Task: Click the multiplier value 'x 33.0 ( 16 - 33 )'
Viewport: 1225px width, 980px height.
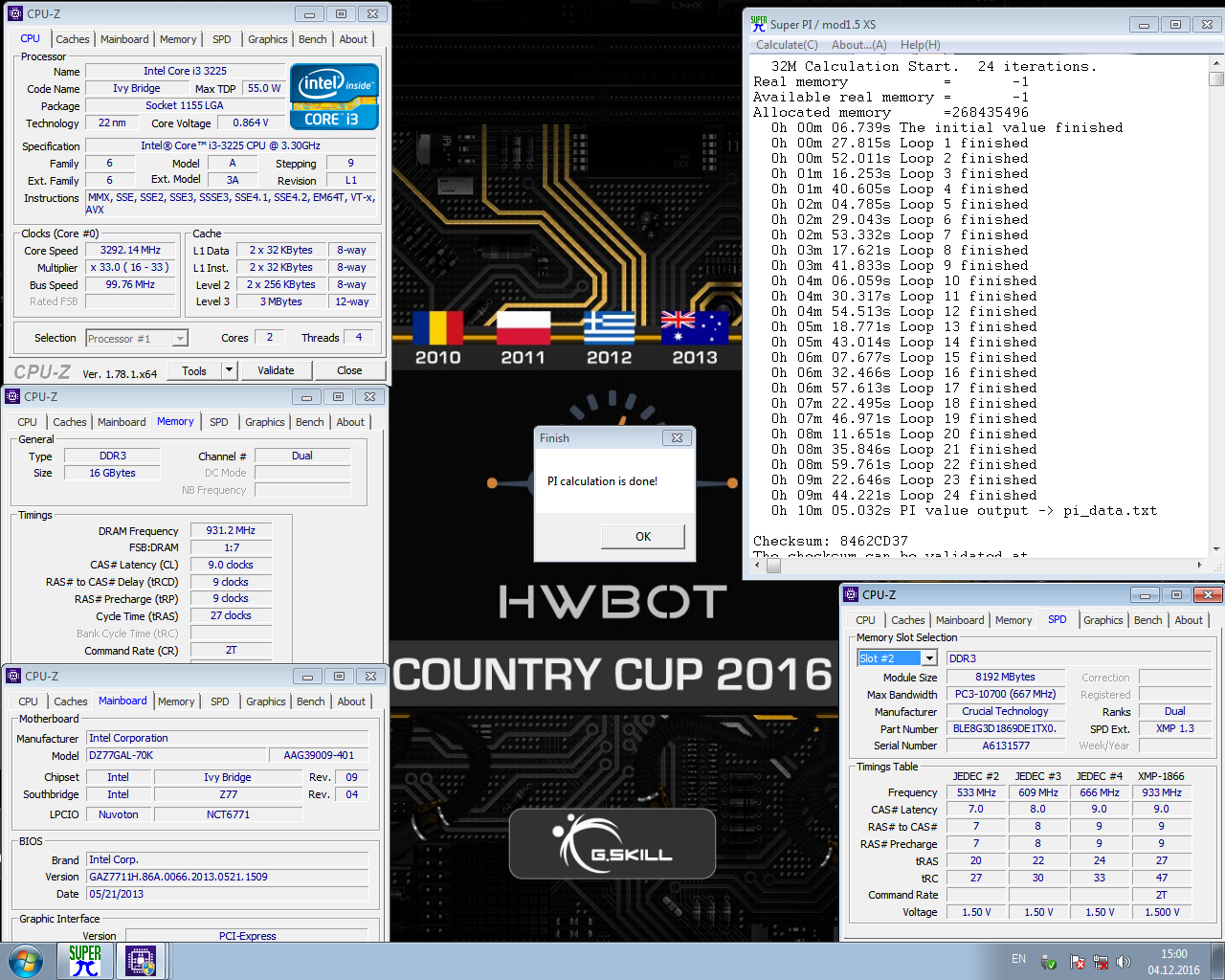Action: click(x=130, y=267)
